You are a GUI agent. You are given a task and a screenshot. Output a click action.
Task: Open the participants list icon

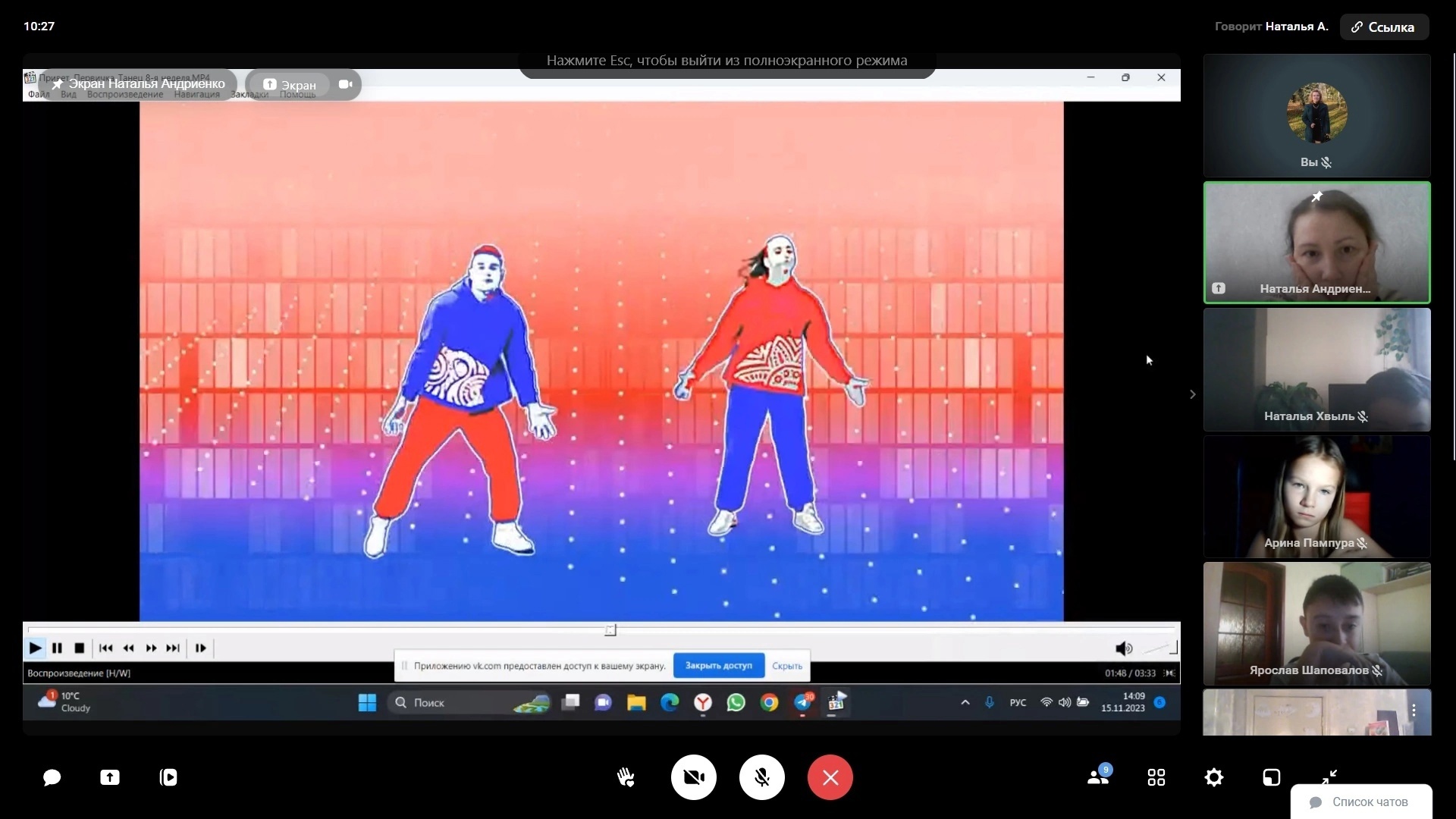(x=1099, y=776)
